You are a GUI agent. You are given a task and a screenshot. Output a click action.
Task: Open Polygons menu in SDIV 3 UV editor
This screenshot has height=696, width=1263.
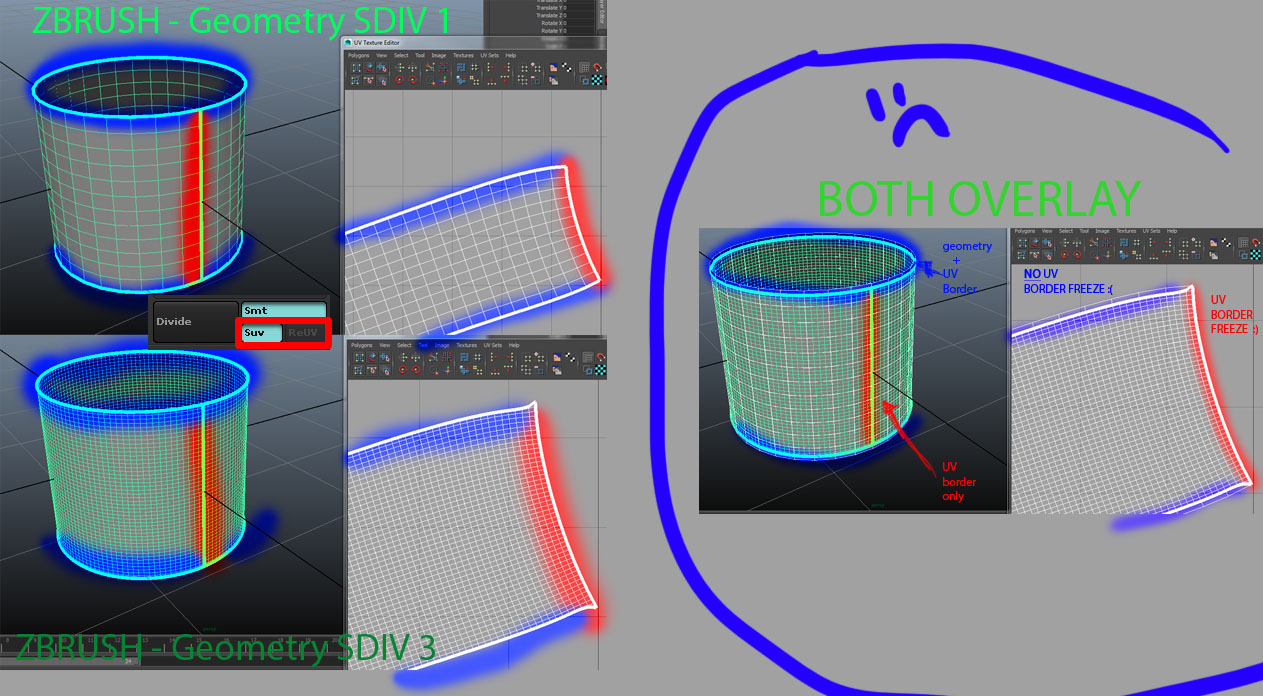click(362, 345)
